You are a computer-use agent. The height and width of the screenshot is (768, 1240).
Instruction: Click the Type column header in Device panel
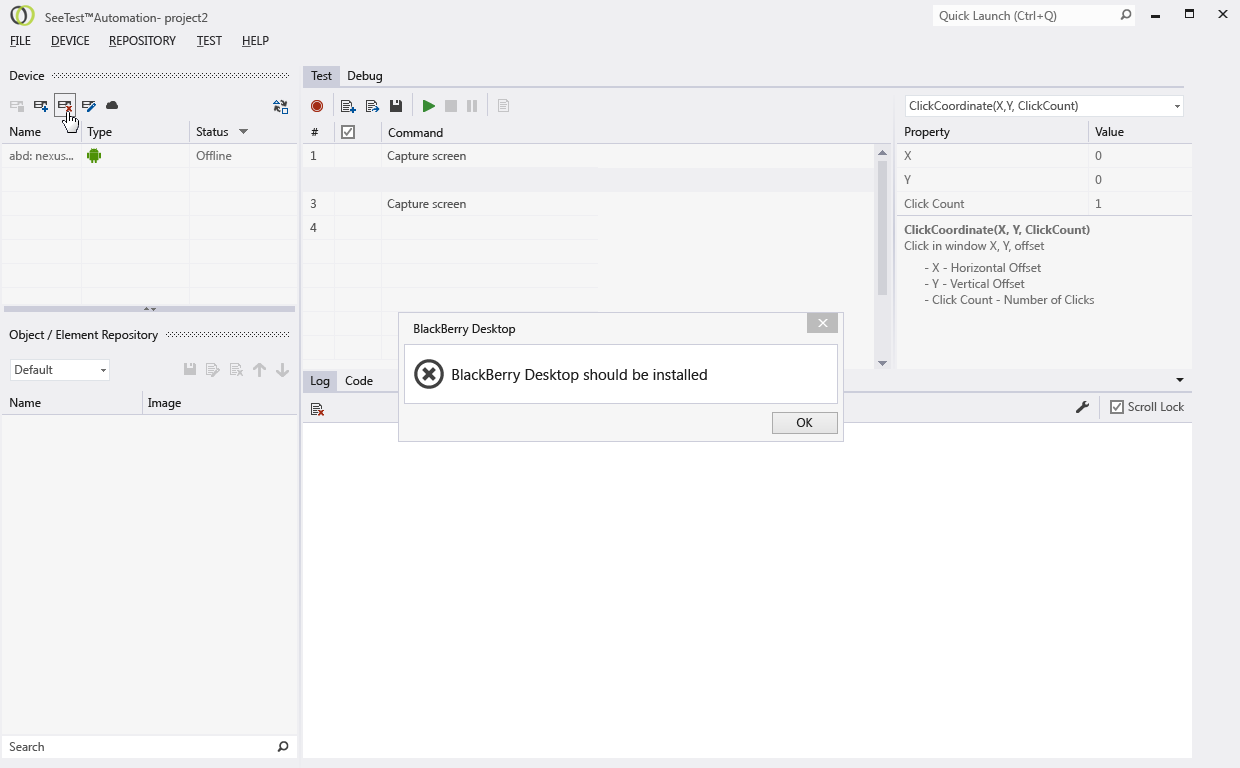pyautogui.click(x=135, y=132)
